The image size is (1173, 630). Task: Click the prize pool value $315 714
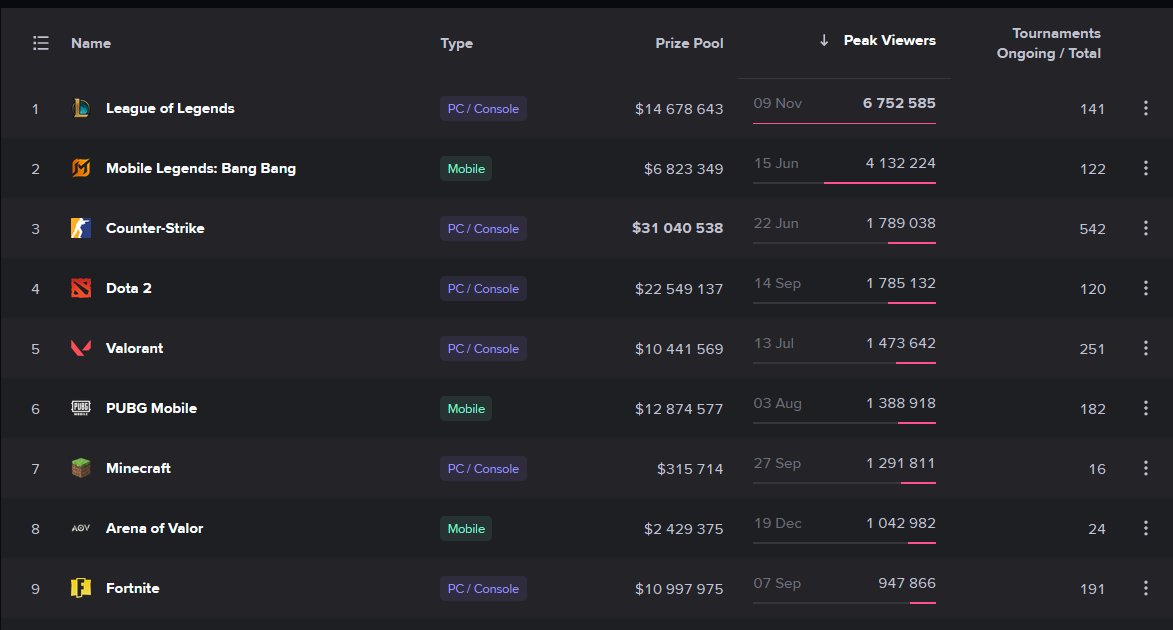pyautogui.click(x=690, y=469)
